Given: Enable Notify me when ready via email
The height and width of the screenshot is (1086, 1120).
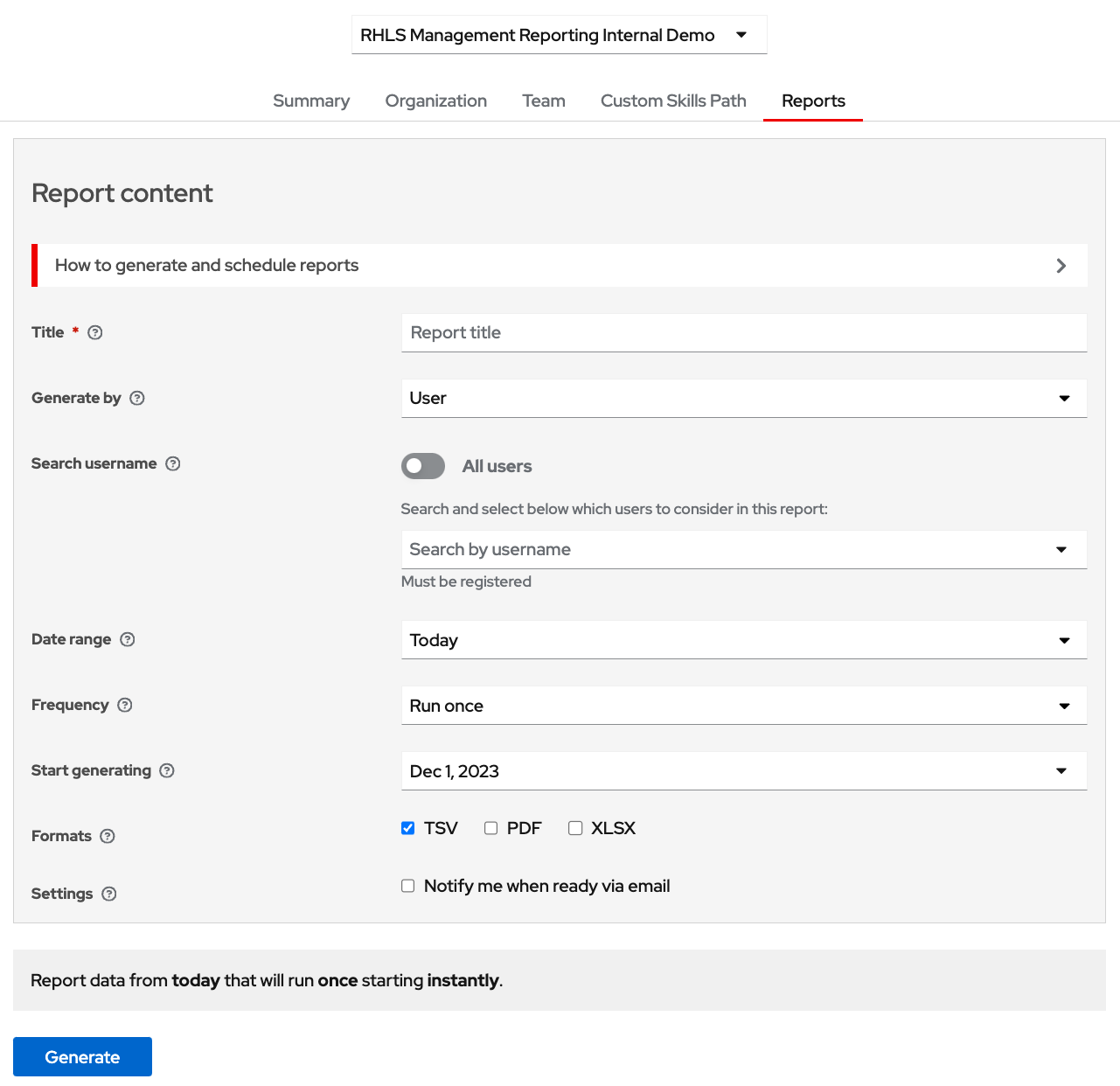Looking at the screenshot, I should [x=407, y=886].
